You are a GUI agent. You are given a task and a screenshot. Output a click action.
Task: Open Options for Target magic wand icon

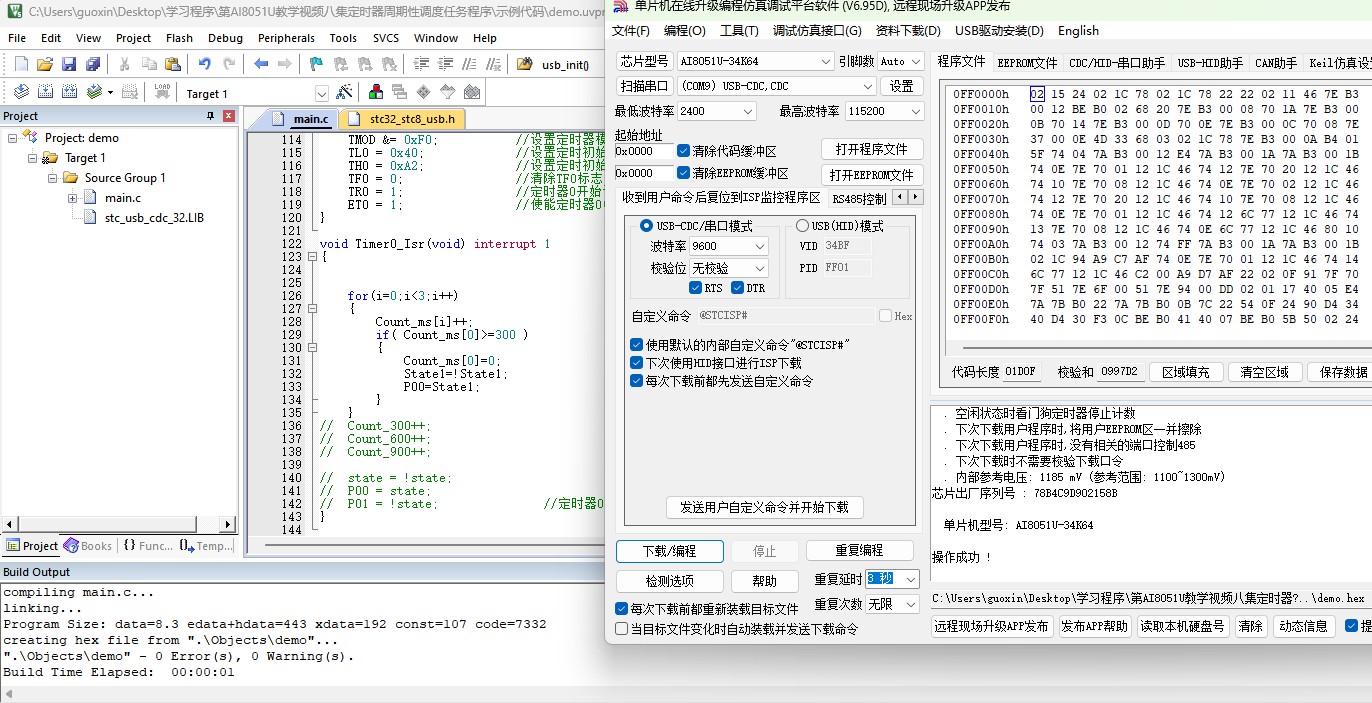(344, 93)
